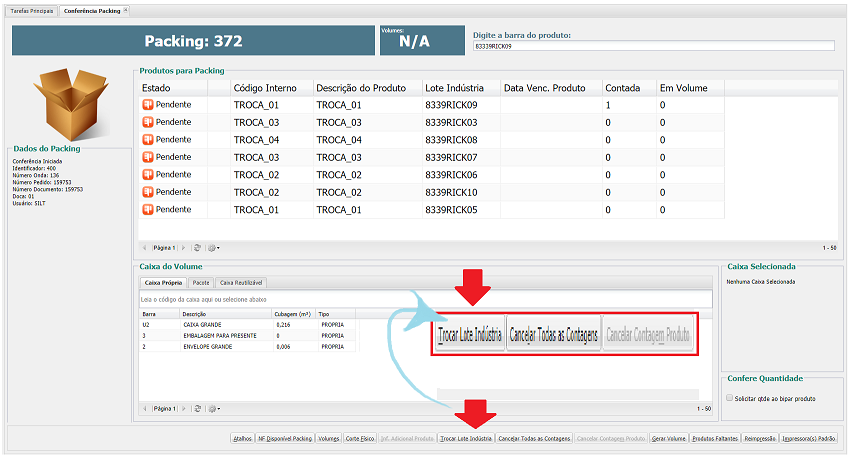Image resolution: width=851 pixels, height=458 pixels.
Task: Go to next page in products grid
Action: [185, 247]
